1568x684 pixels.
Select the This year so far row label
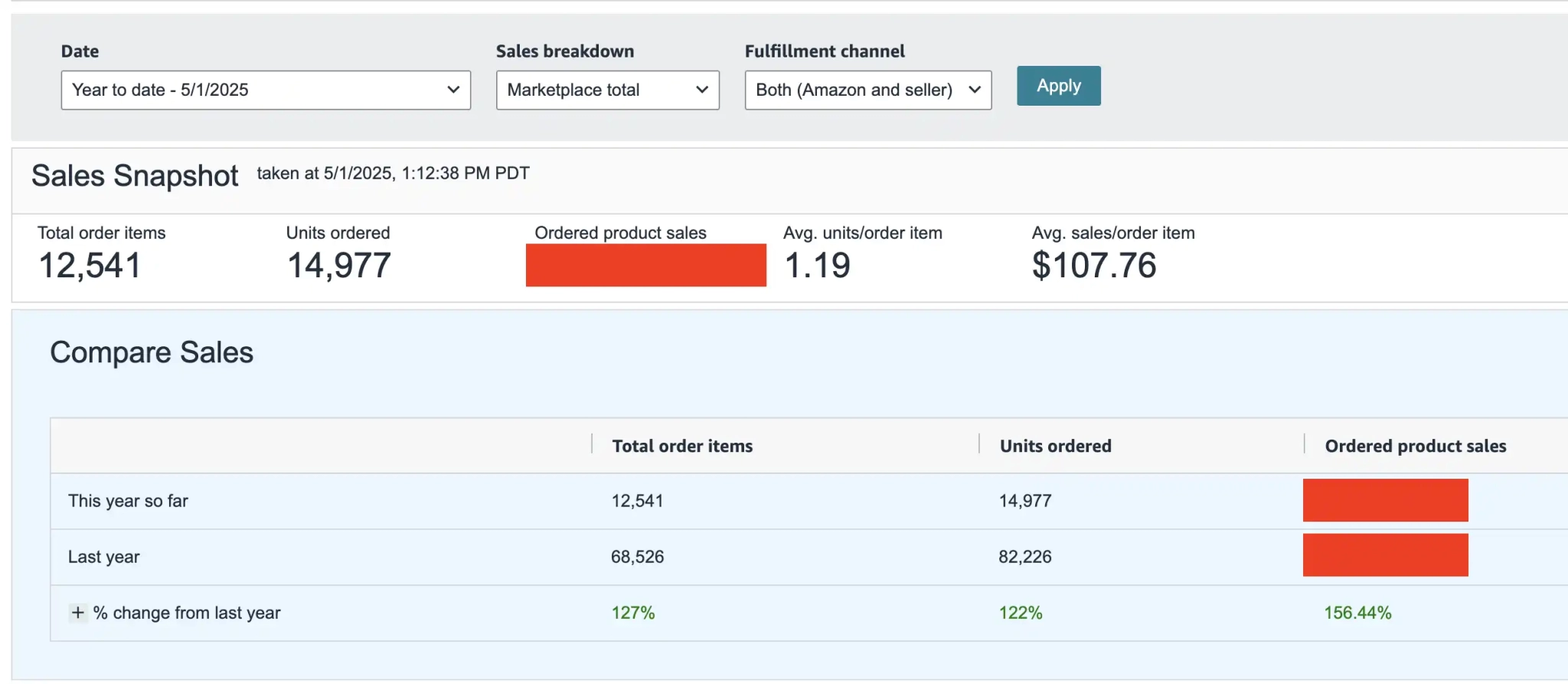(x=128, y=501)
